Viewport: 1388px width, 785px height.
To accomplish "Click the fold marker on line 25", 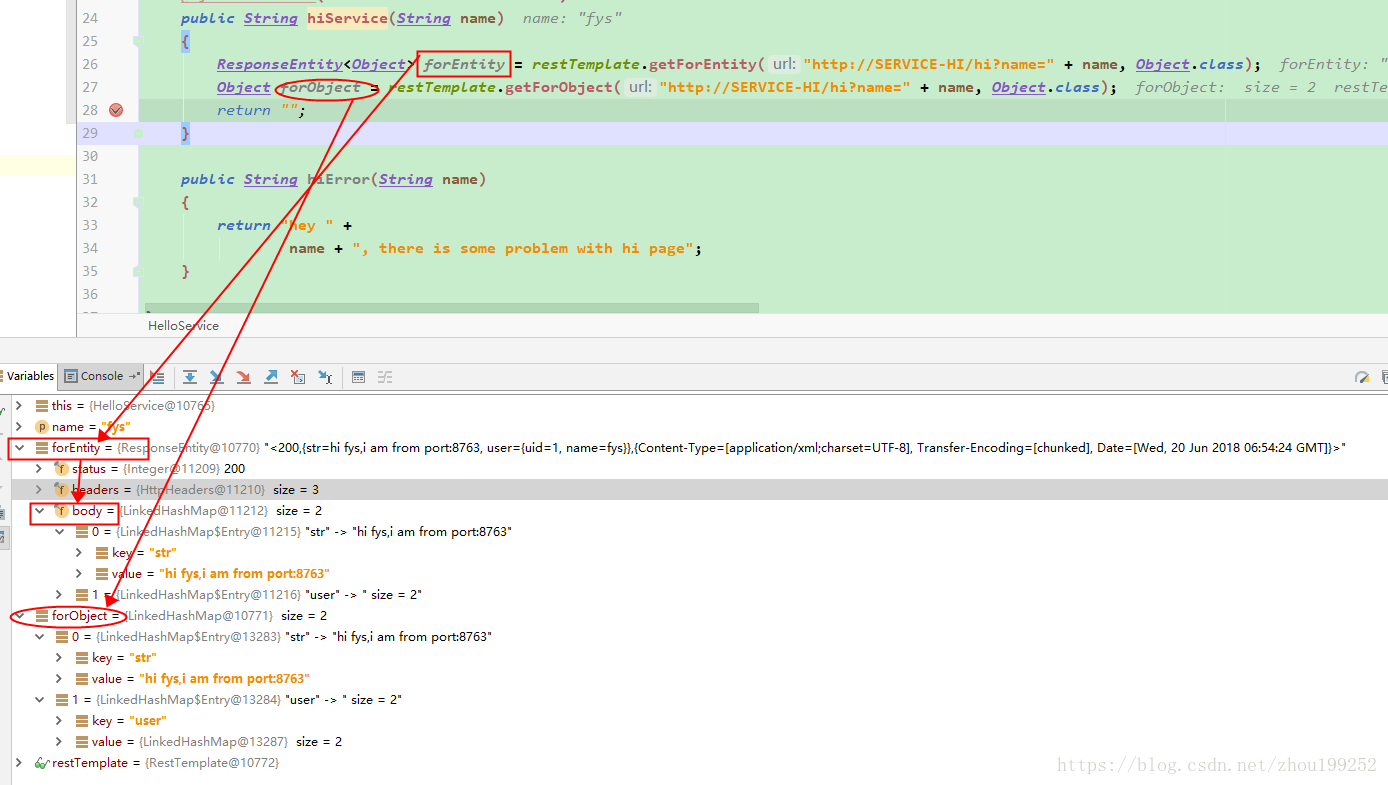I will [138, 41].
